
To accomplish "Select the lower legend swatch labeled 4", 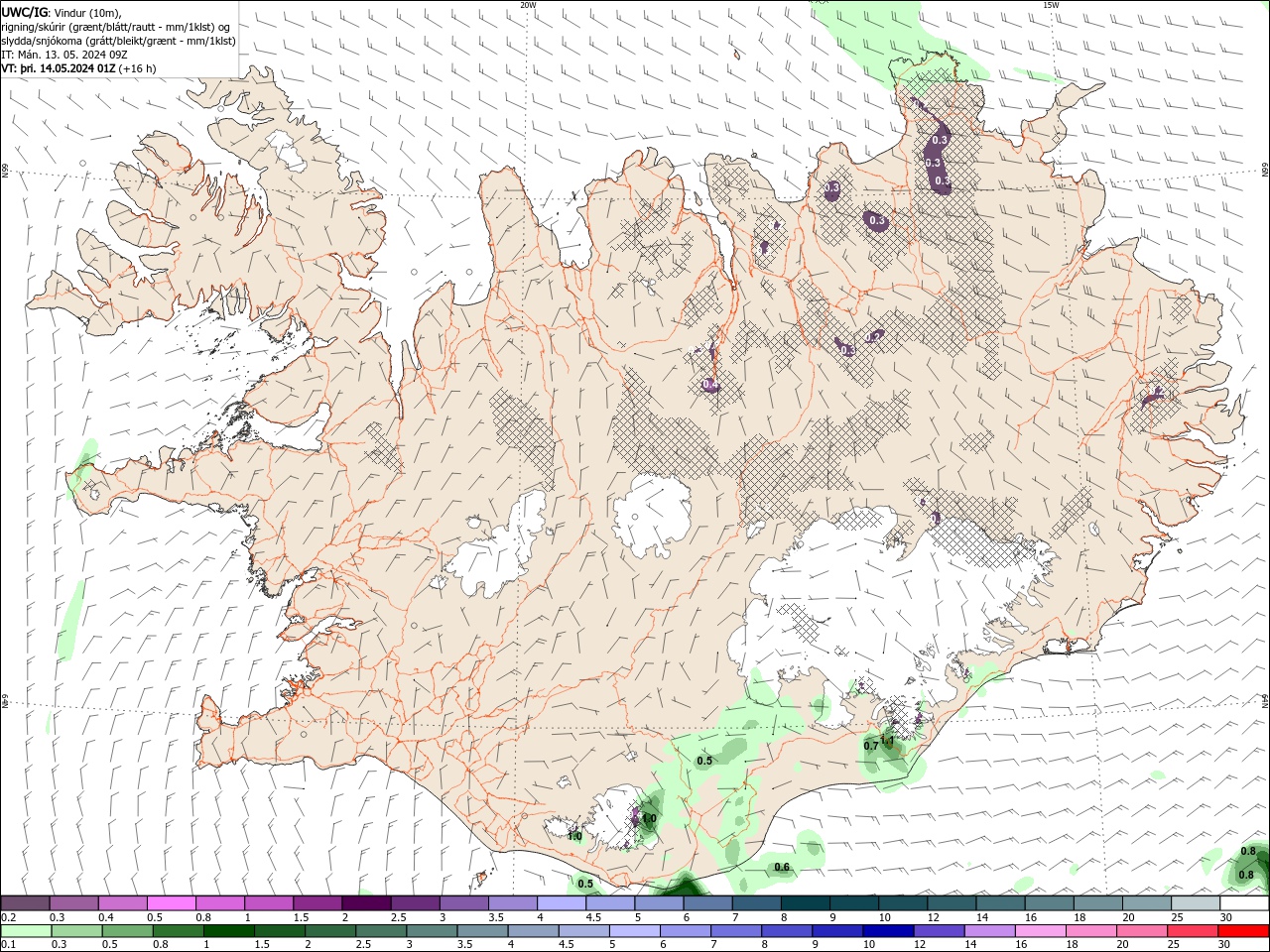I will (532, 931).
